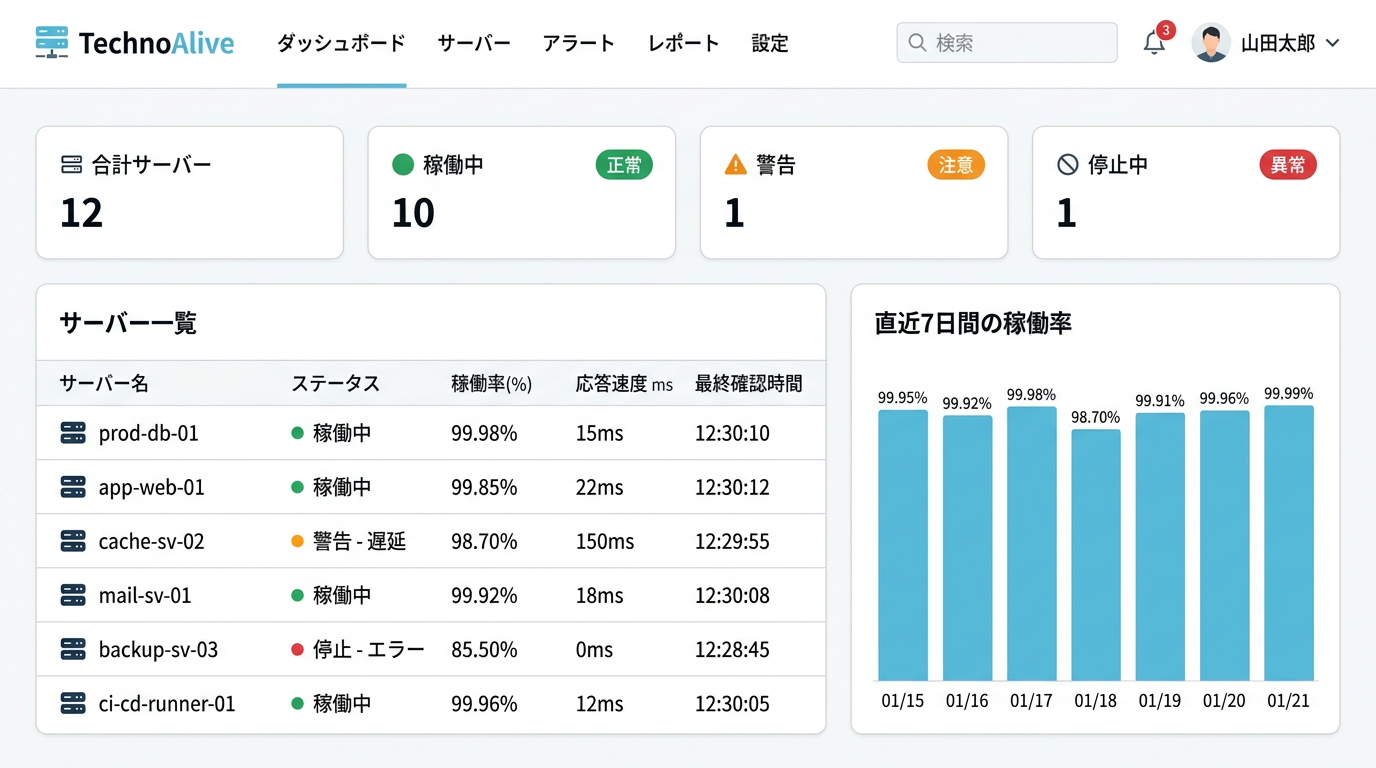Open the レポート menu item

683,44
